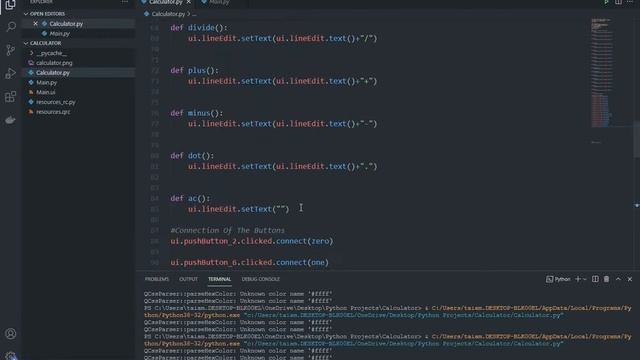Open the Docker view icon
Screen dimensions: 640x360
coord(11,120)
